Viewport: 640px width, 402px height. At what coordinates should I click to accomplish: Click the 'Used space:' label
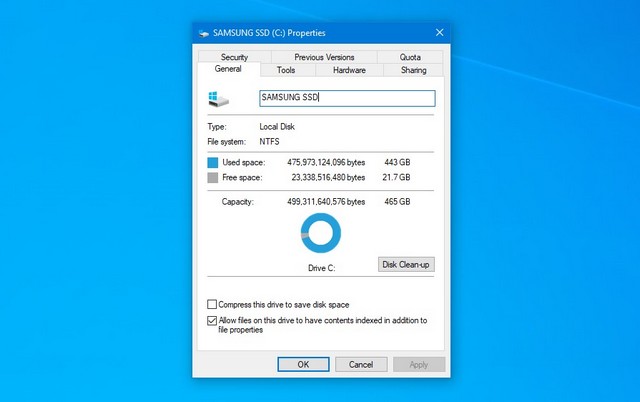[x=244, y=162]
